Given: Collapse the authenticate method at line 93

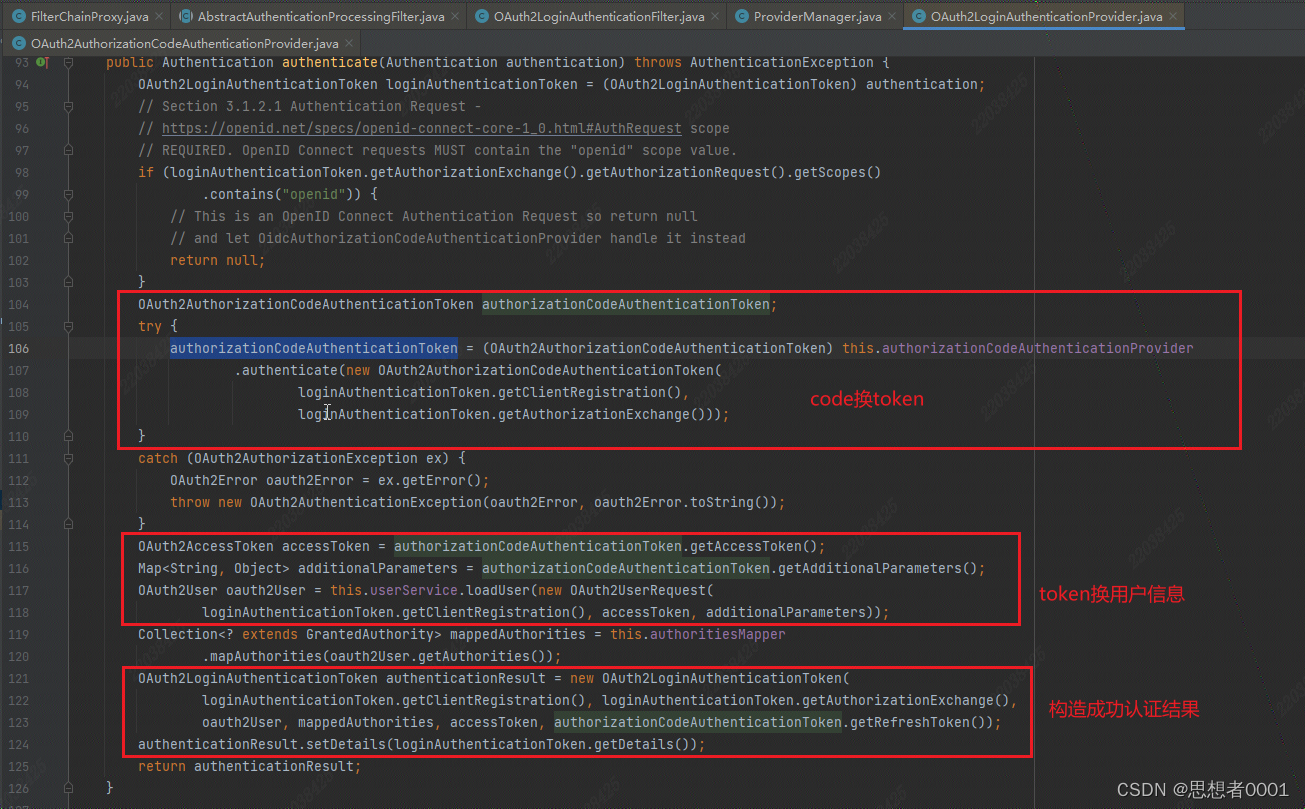Looking at the screenshot, I should pyautogui.click(x=69, y=62).
